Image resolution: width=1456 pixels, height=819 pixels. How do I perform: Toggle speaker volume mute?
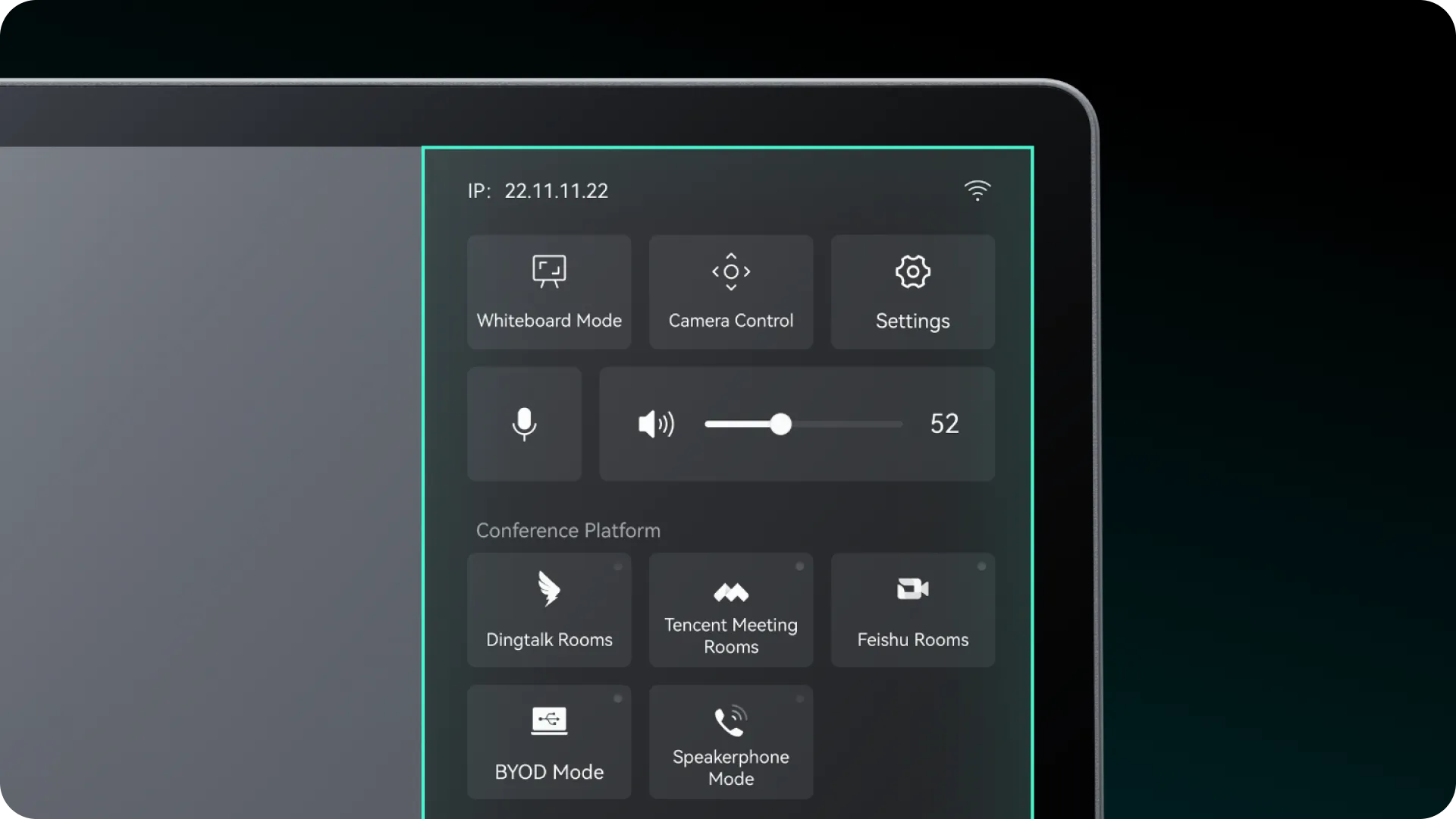point(656,424)
